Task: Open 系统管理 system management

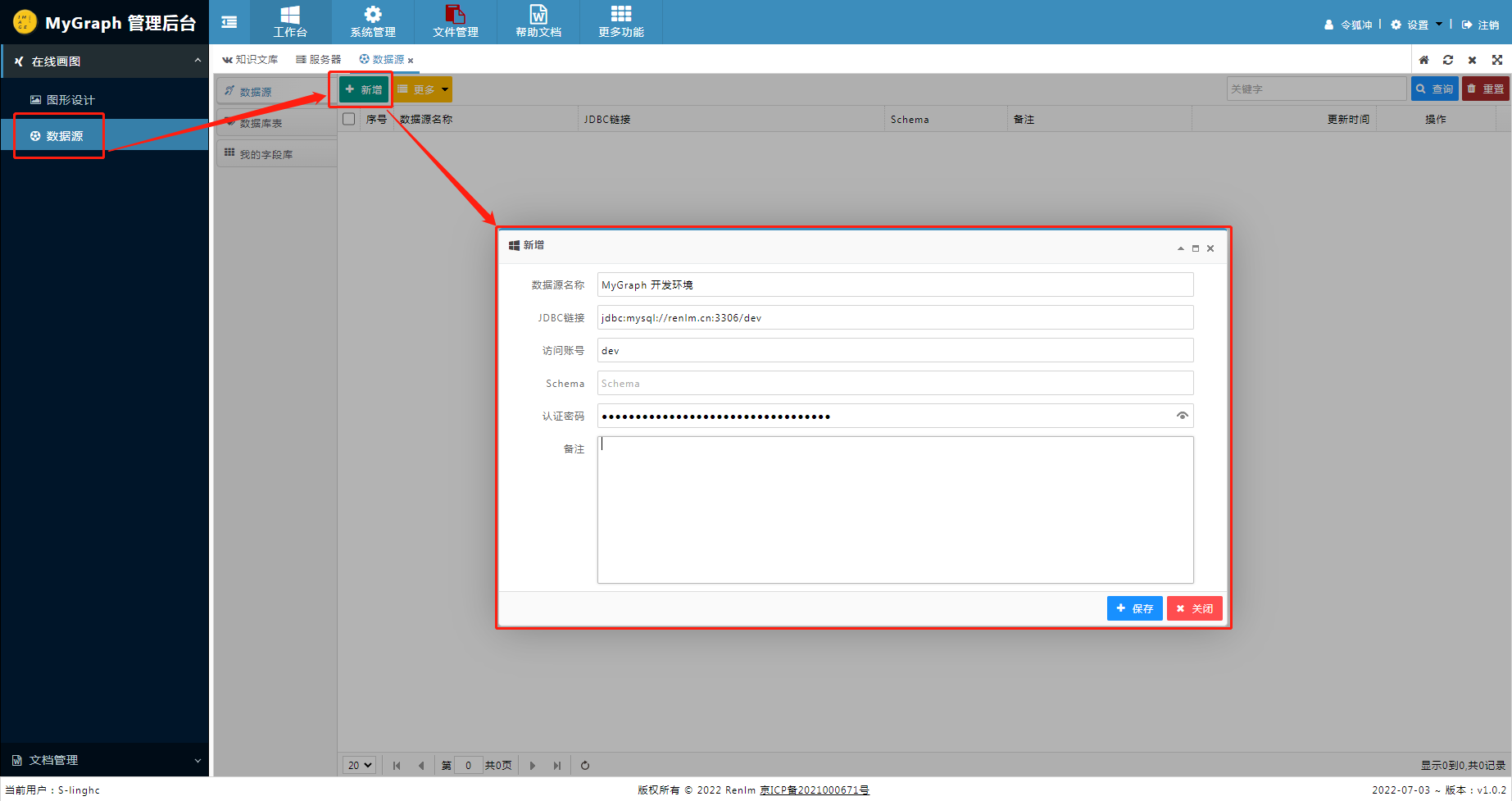Action: tap(373, 22)
